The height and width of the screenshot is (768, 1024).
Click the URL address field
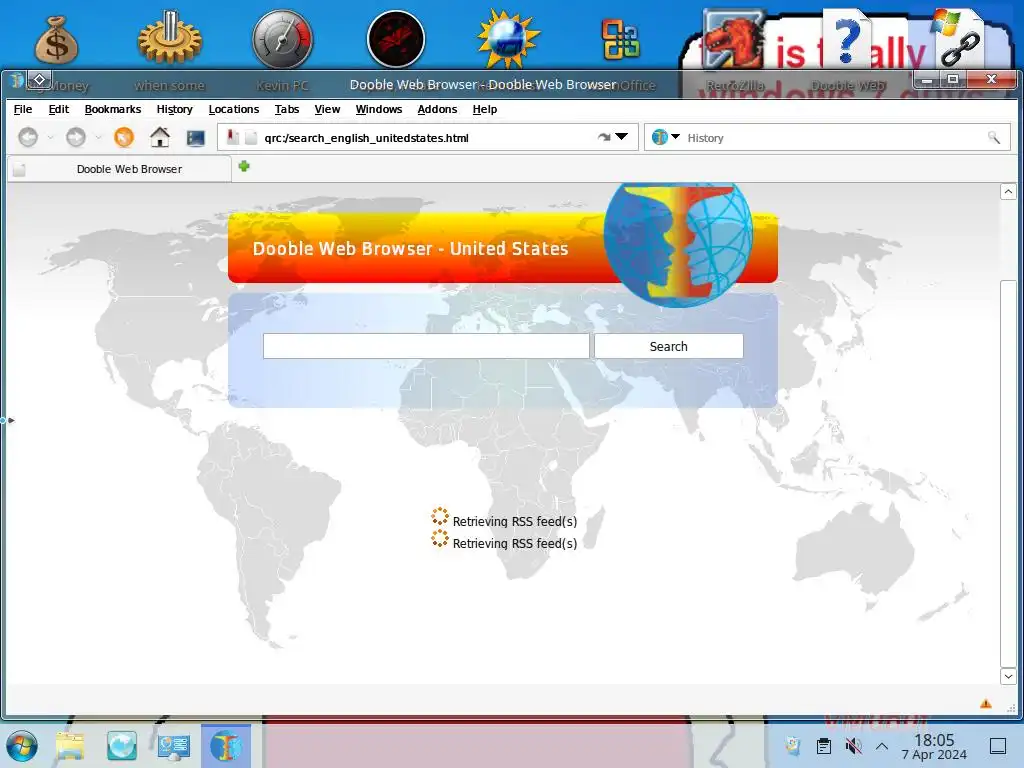[x=428, y=138]
